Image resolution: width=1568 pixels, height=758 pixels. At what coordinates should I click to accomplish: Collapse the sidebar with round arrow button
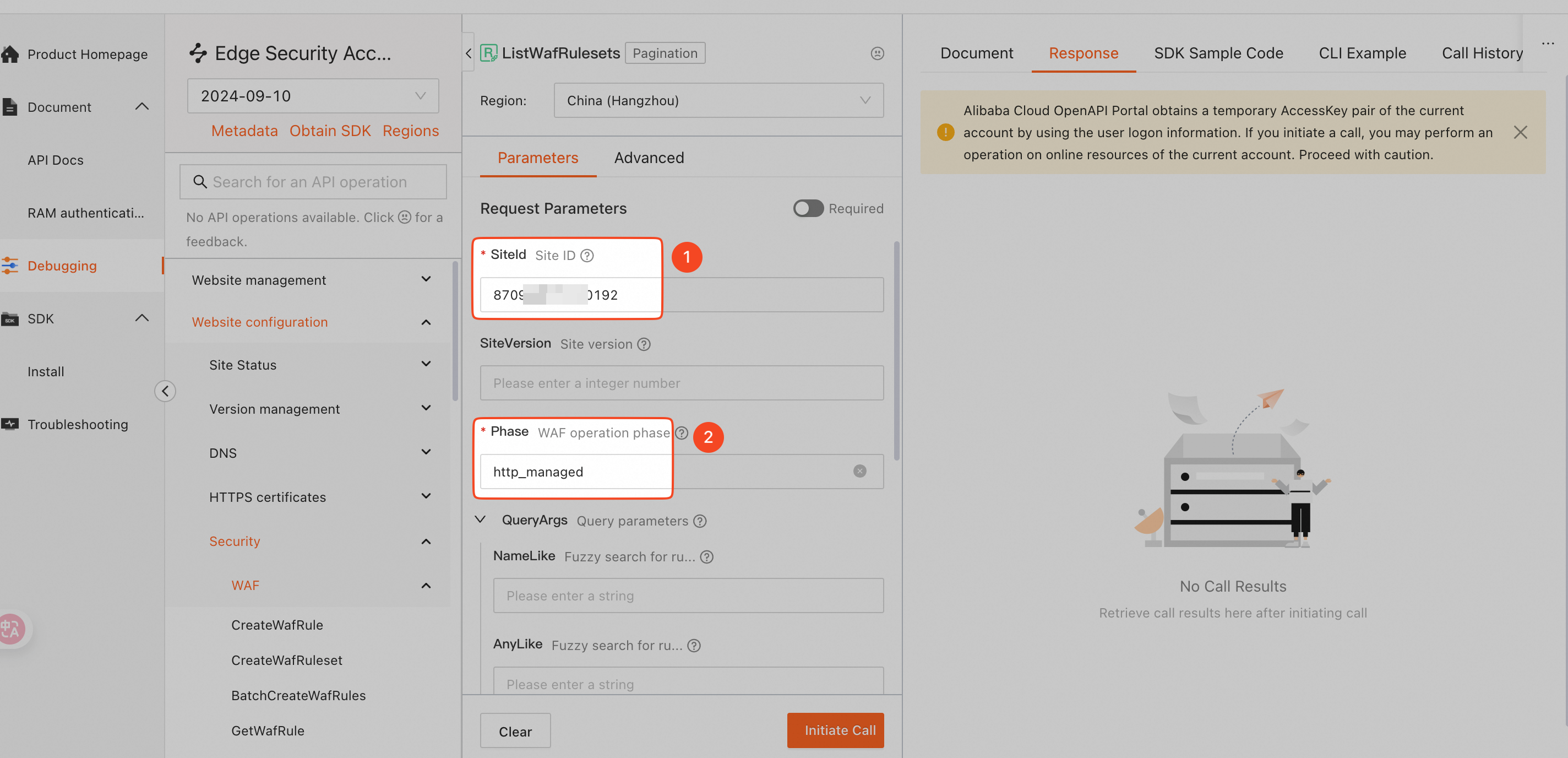point(165,391)
